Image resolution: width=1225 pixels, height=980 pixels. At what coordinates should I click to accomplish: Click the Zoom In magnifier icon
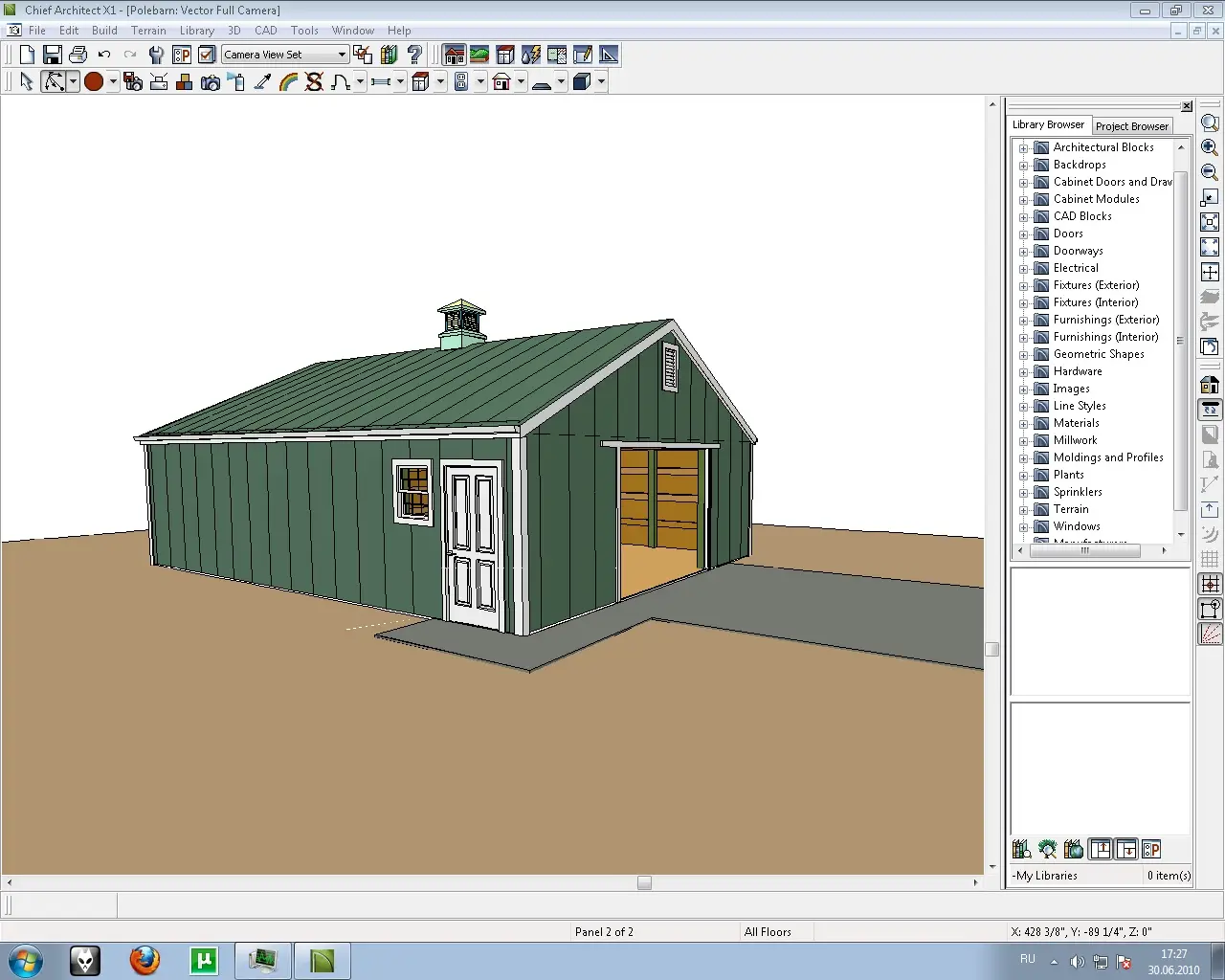tap(1210, 147)
